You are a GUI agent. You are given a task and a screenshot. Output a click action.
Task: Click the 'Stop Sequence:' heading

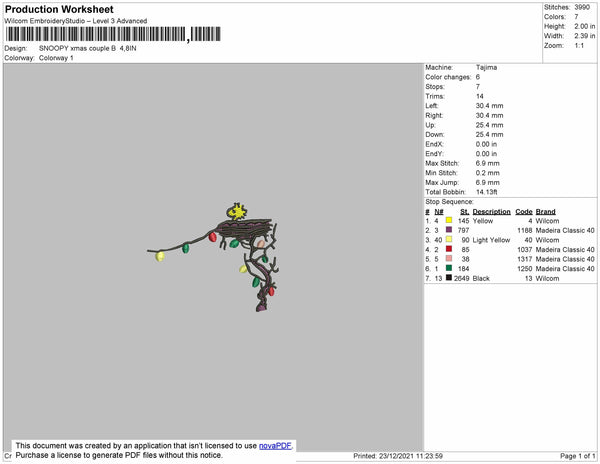449,202
